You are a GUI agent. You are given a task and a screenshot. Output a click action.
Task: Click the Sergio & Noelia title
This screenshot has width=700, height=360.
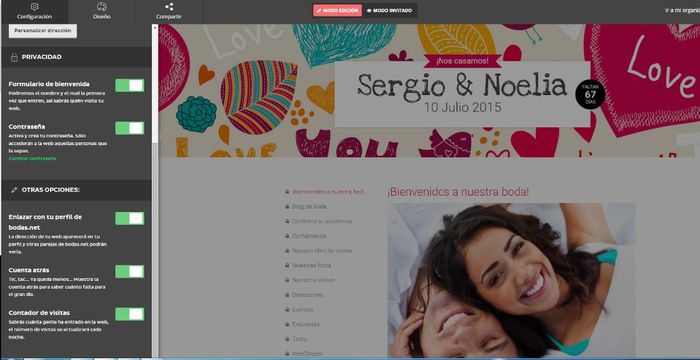[462, 85]
